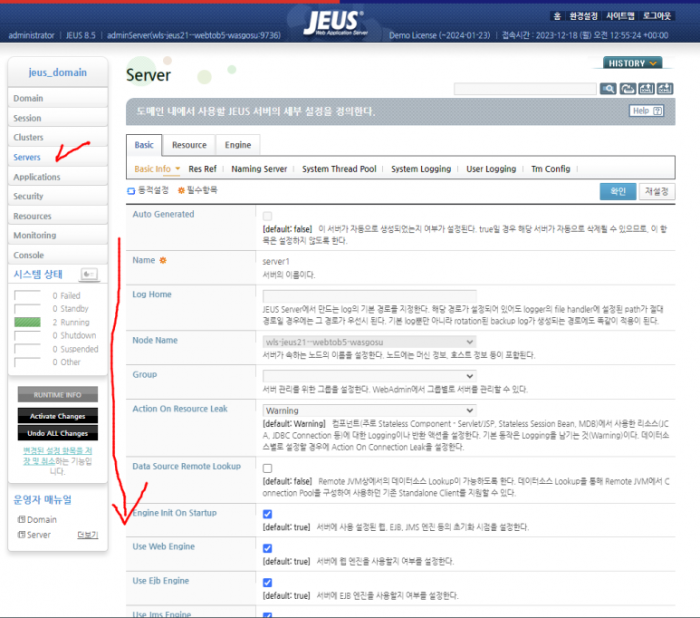Click the RUNTIME INFO button
The image size is (700, 618).
(x=58, y=395)
